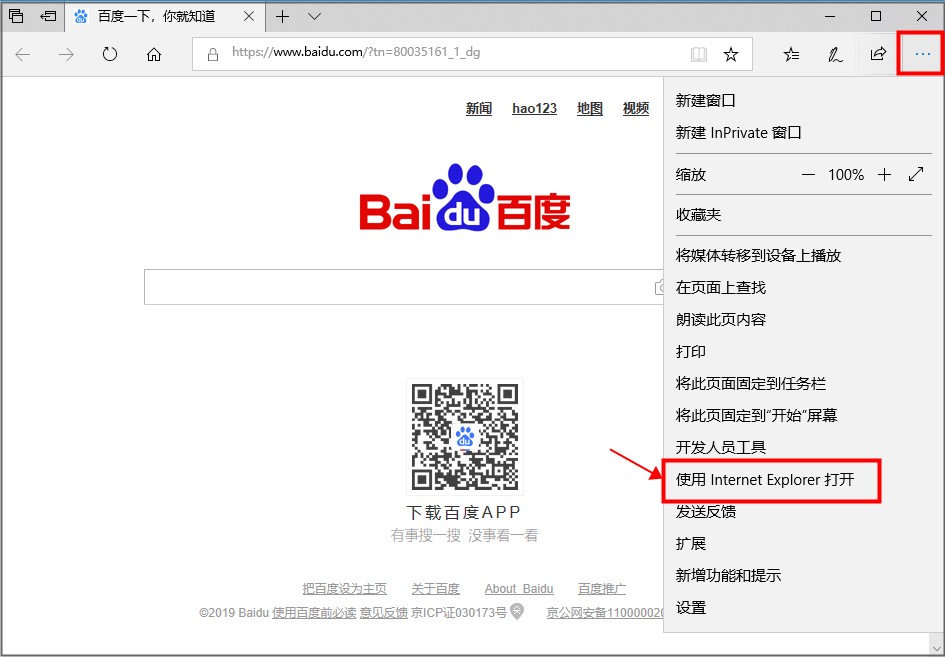Viewport: 945px width, 657px height.
Task: Select the 百度一下,你就知道 tab
Action: click(163, 16)
